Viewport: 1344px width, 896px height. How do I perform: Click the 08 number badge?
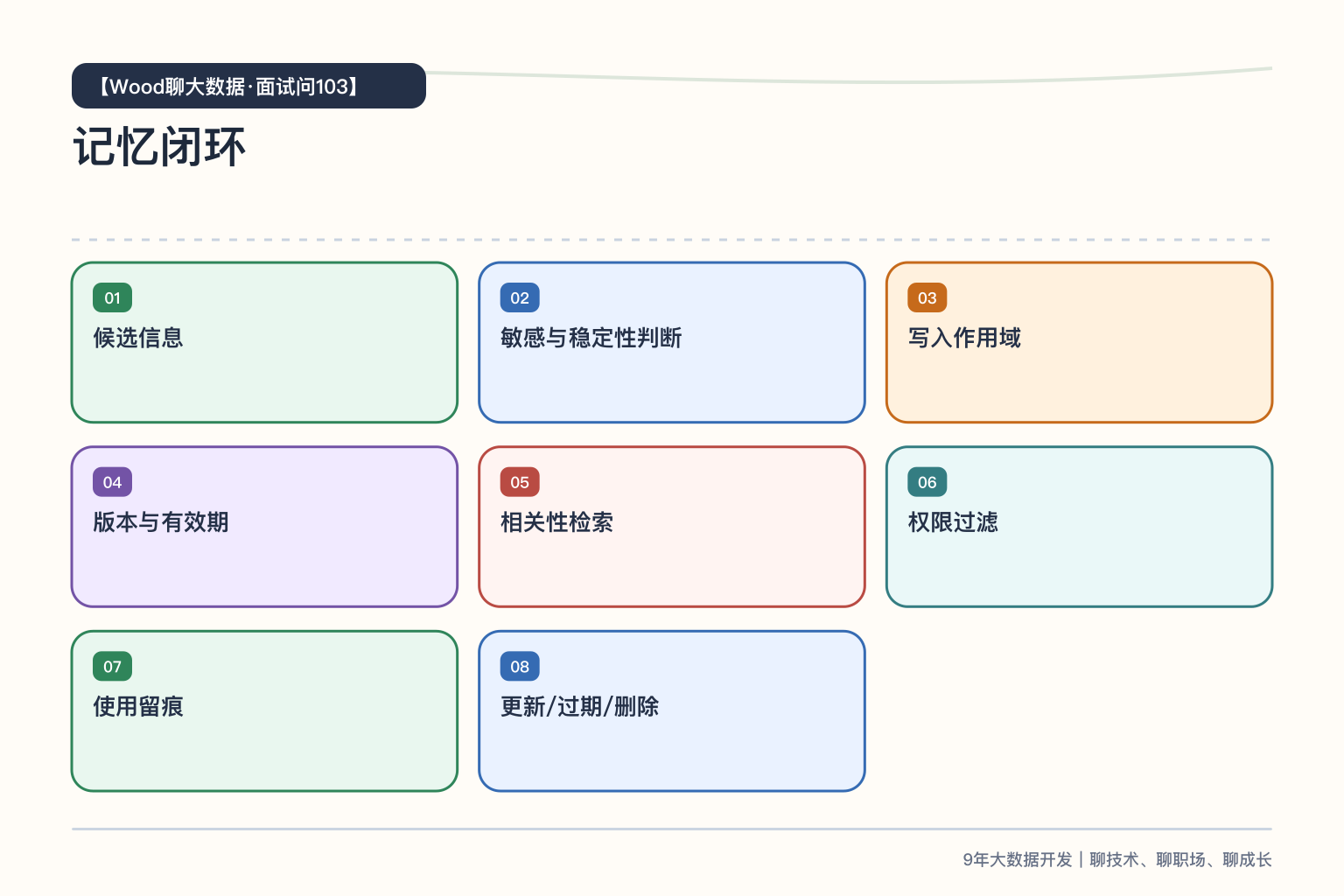tap(520, 667)
